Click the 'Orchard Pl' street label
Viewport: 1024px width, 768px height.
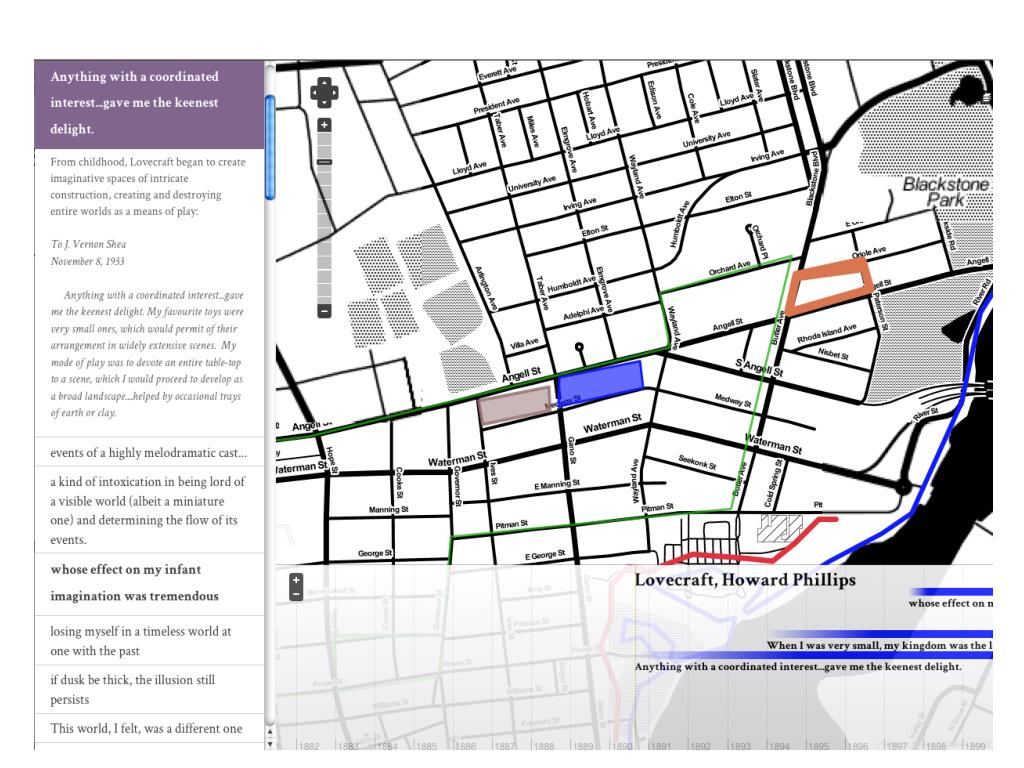click(x=758, y=242)
